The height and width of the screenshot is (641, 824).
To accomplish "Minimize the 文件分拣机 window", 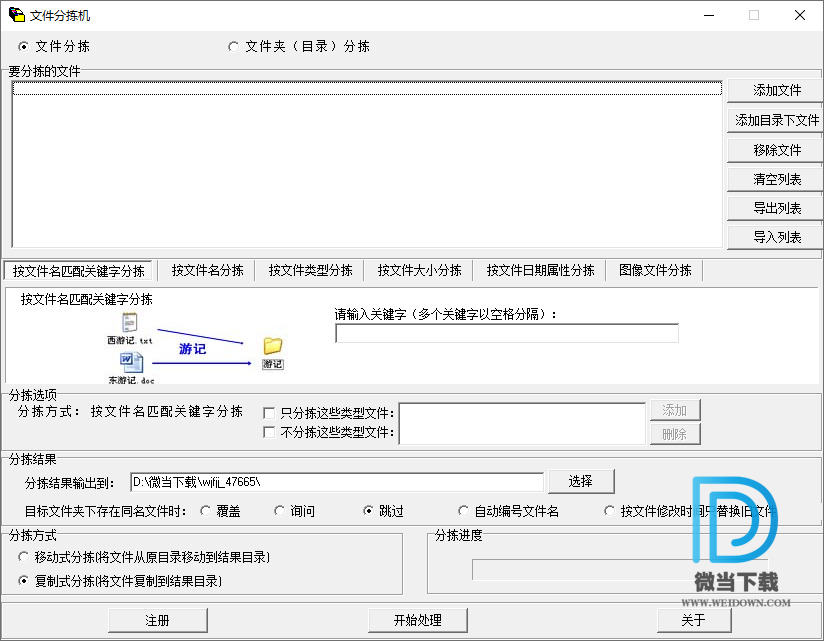I will 709,15.
